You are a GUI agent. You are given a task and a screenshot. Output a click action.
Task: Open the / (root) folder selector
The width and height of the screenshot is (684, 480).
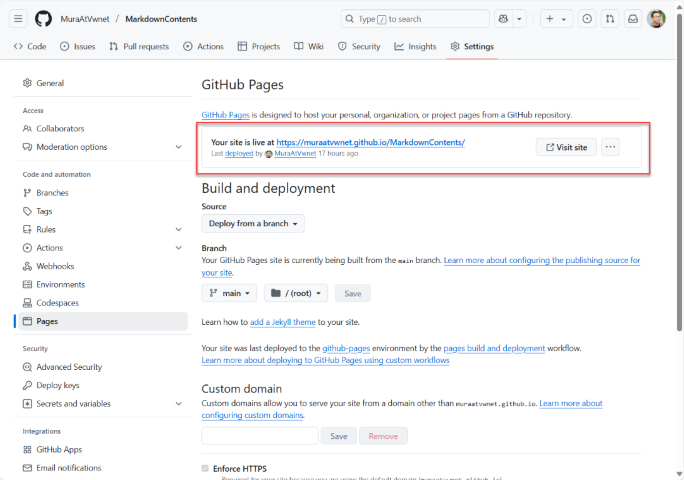[x=295, y=293]
